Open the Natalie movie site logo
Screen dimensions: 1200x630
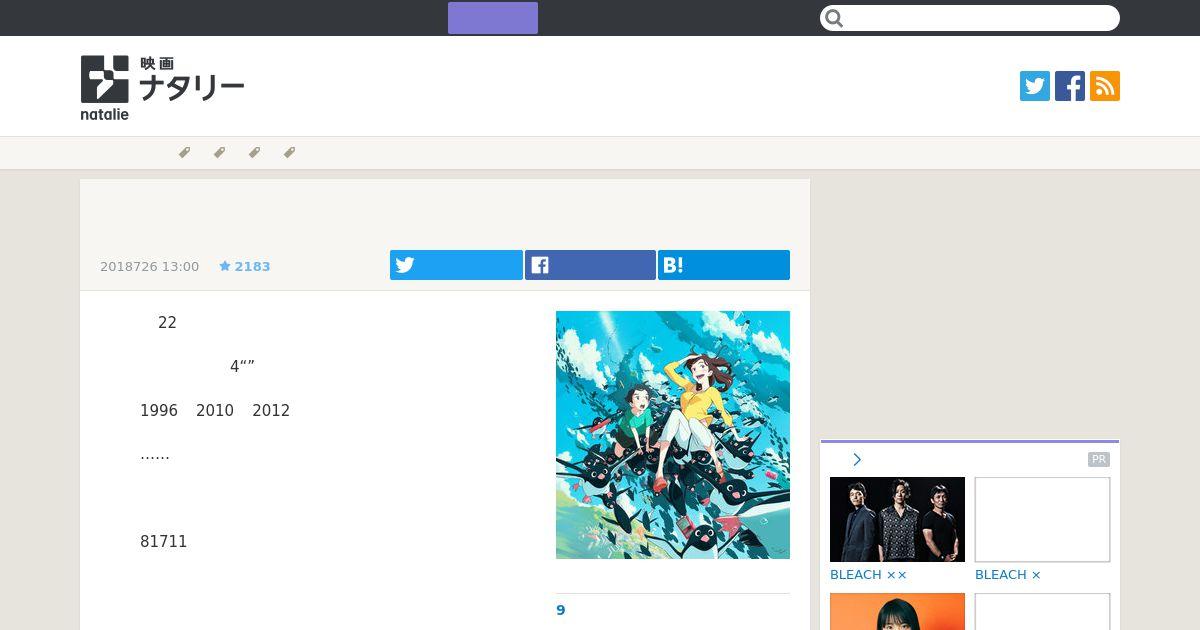(162, 88)
